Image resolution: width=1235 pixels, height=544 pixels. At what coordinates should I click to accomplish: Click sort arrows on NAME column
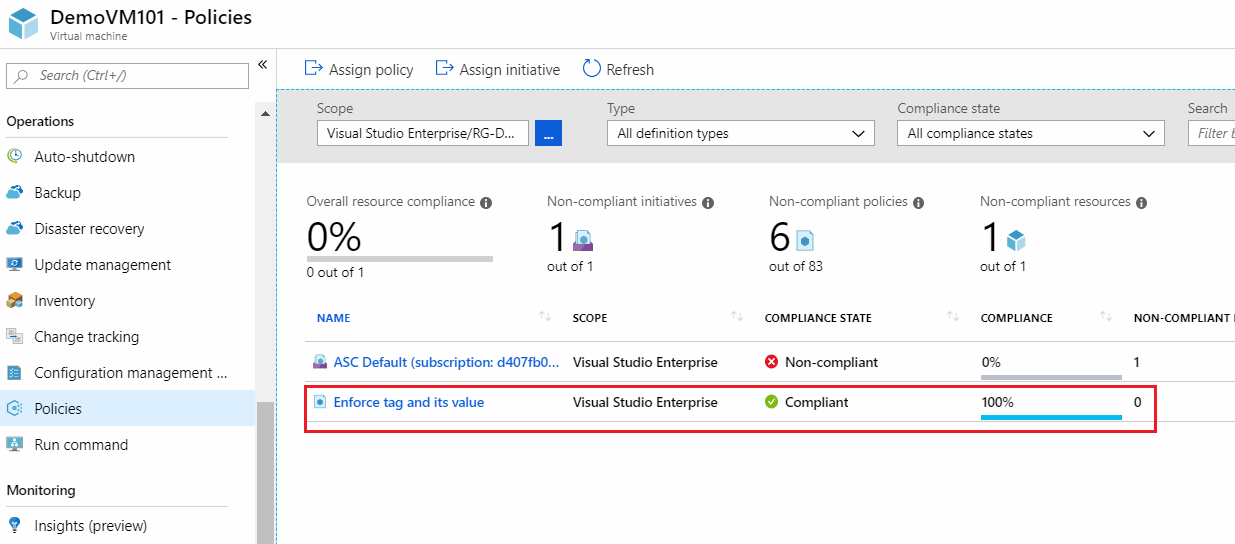point(545,317)
